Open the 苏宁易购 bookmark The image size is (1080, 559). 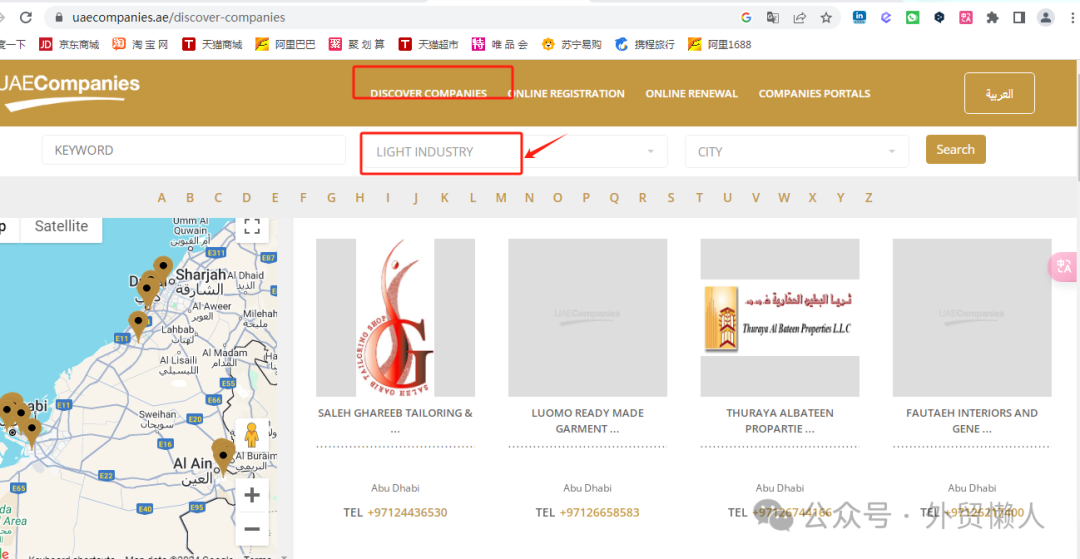tap(572, 45)
